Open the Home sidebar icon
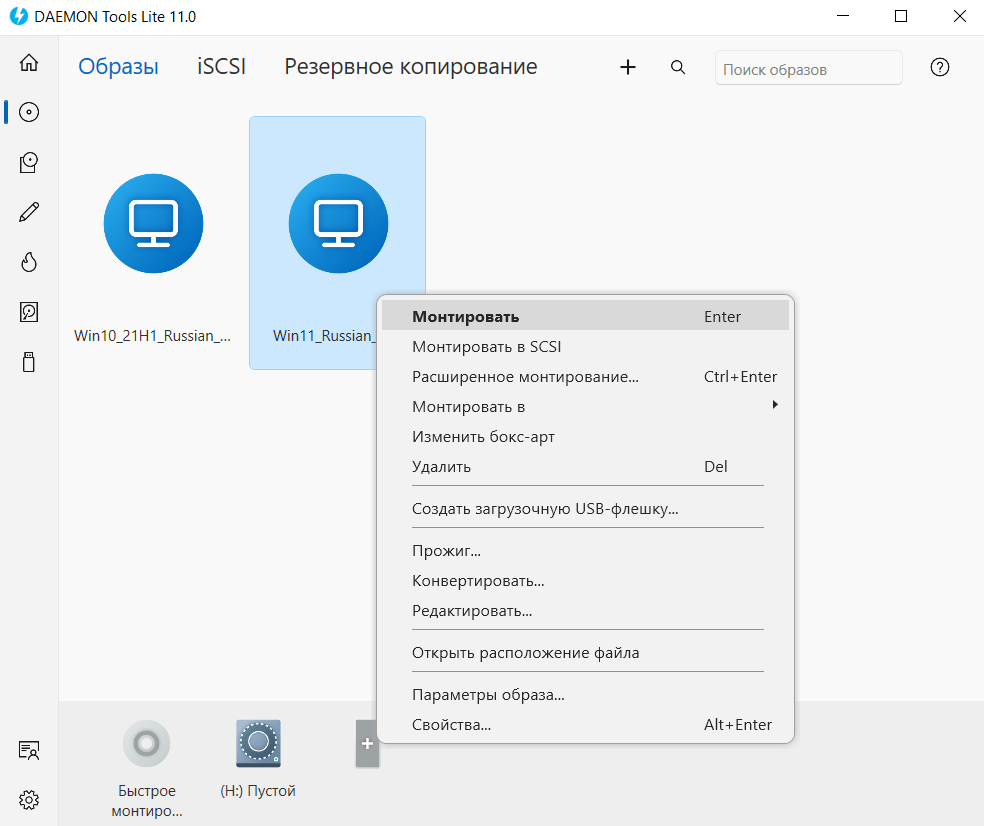The height and width of the screenshot is (826, 984). coord(29,63)
